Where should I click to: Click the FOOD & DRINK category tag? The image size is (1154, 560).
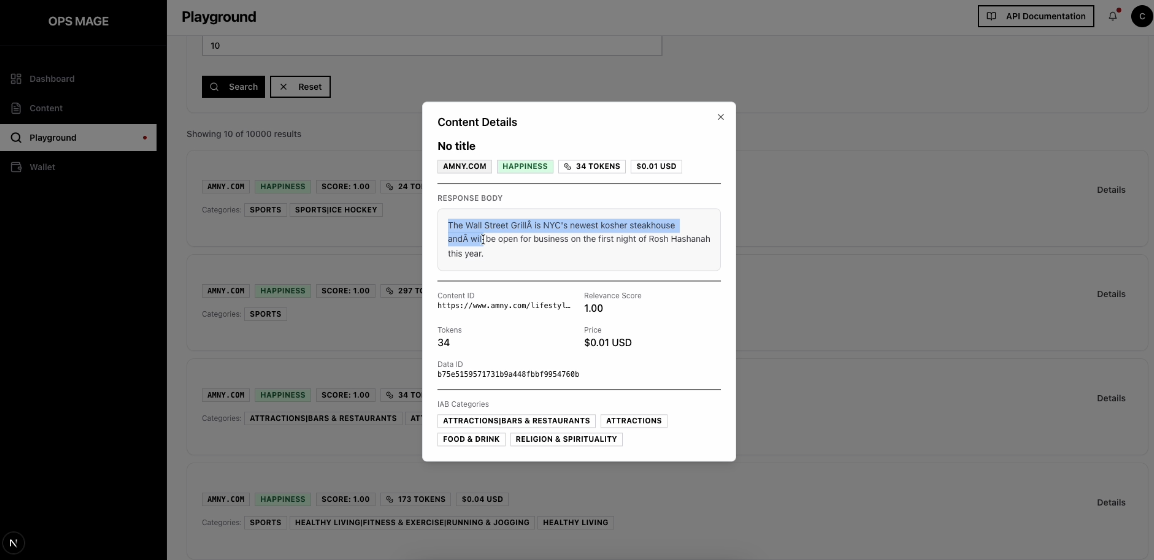[471, 439]
